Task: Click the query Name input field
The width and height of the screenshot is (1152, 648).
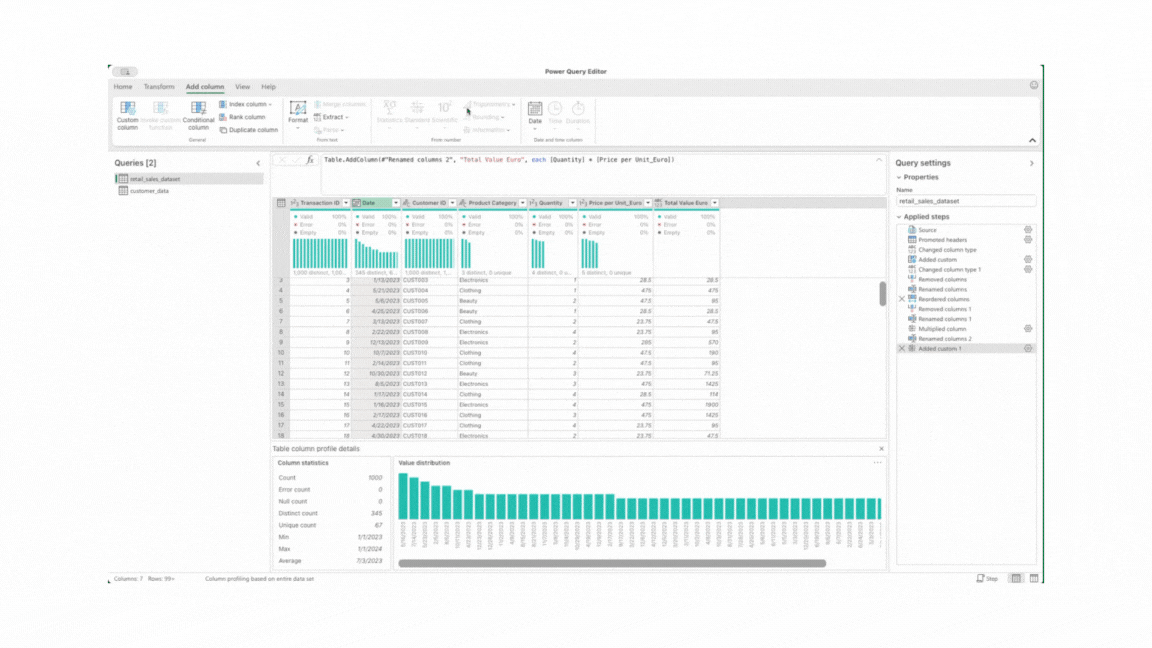Action: 965,201
